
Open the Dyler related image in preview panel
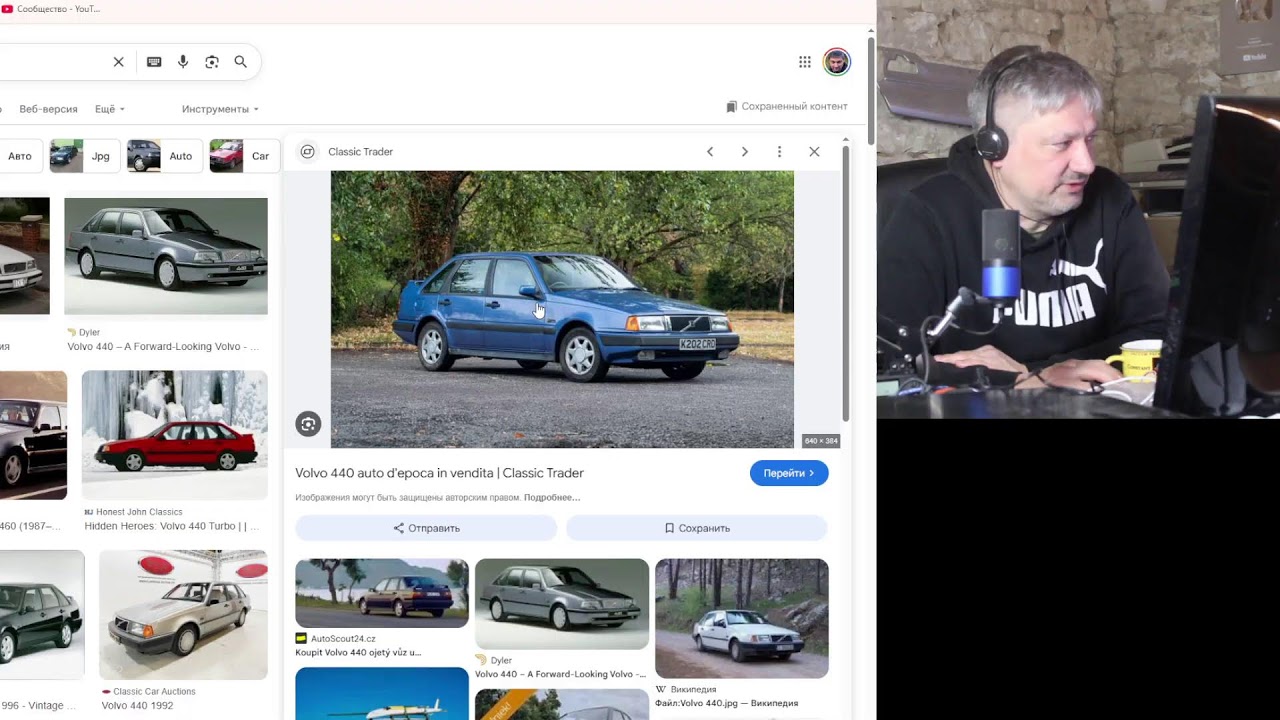562,604
